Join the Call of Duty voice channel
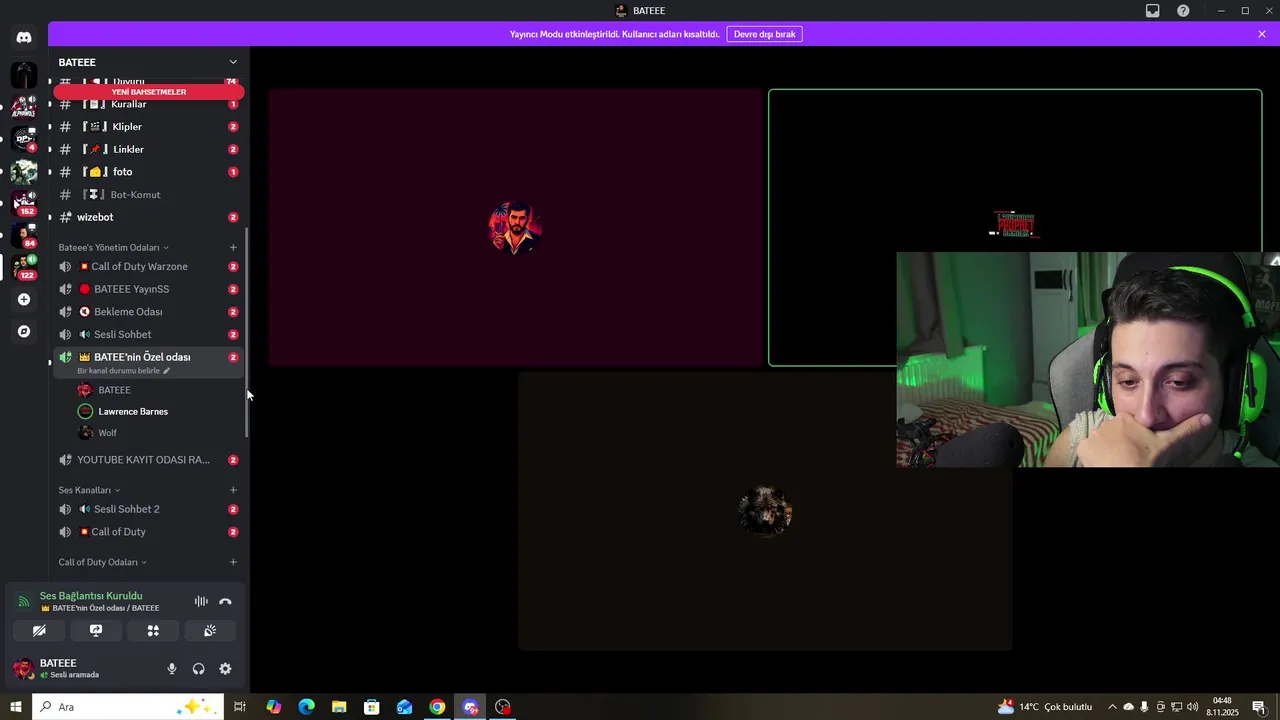 [x=148, y=532]
